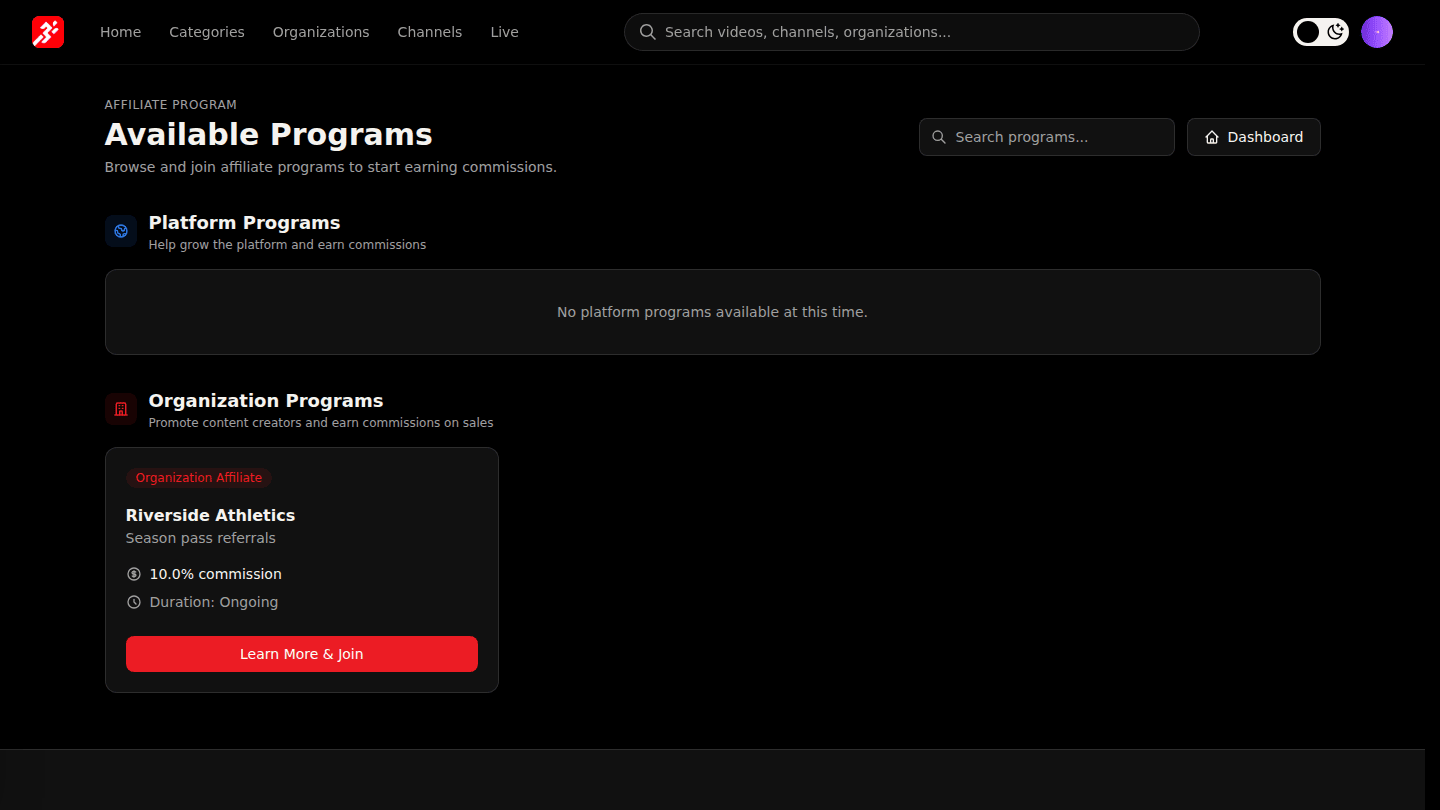Click the globe icon beside Platform Programs
This screenshot has height=810, width=1440.
click(121, 231)
